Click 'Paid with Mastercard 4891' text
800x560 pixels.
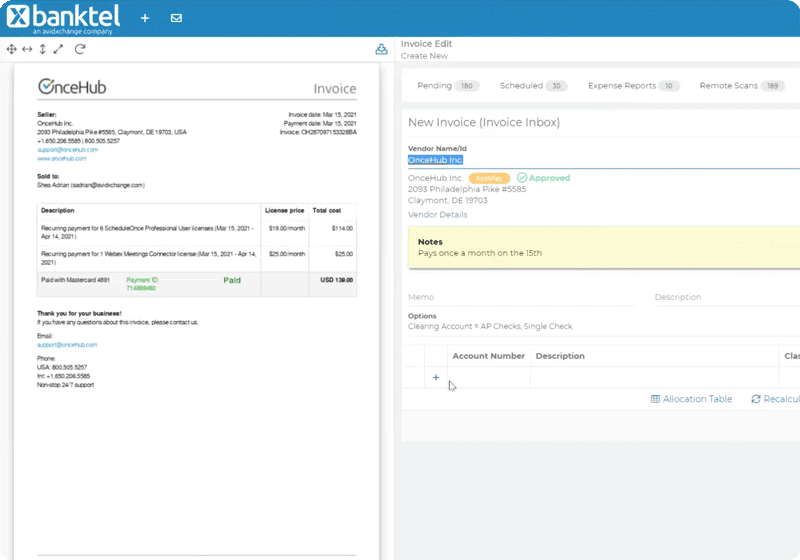pyautogui.click(x=75, y=280)
